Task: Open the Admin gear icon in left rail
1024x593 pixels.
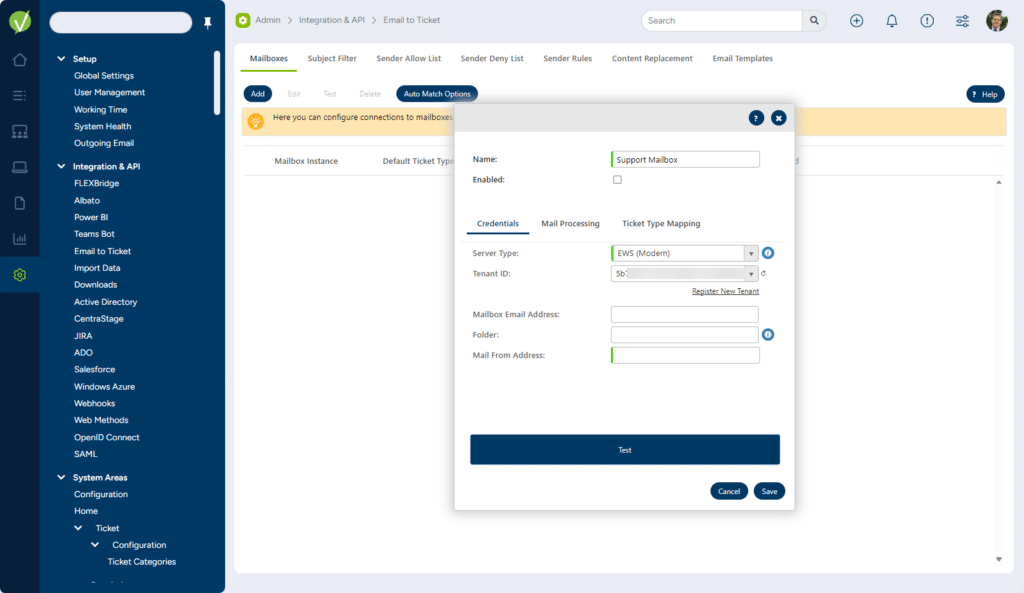Action: 19,275
